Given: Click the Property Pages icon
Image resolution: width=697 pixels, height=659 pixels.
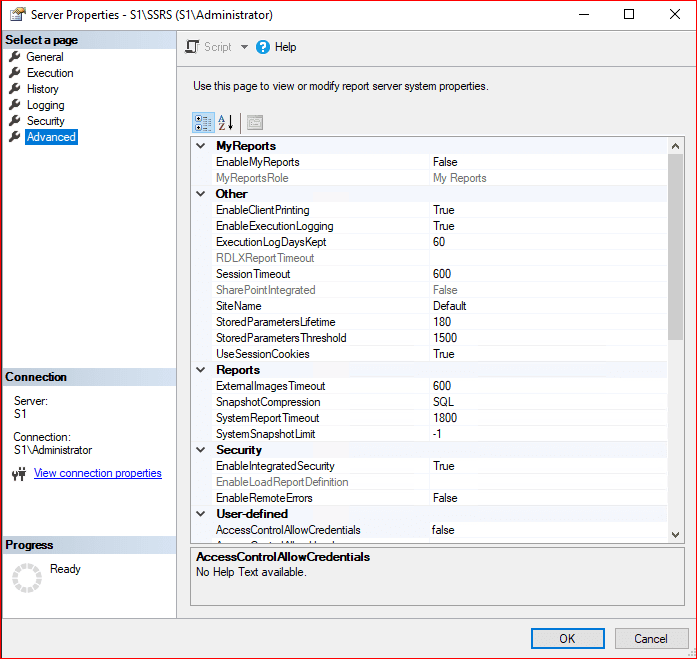Looking at the screenshot, I should [x=255, y=123].
